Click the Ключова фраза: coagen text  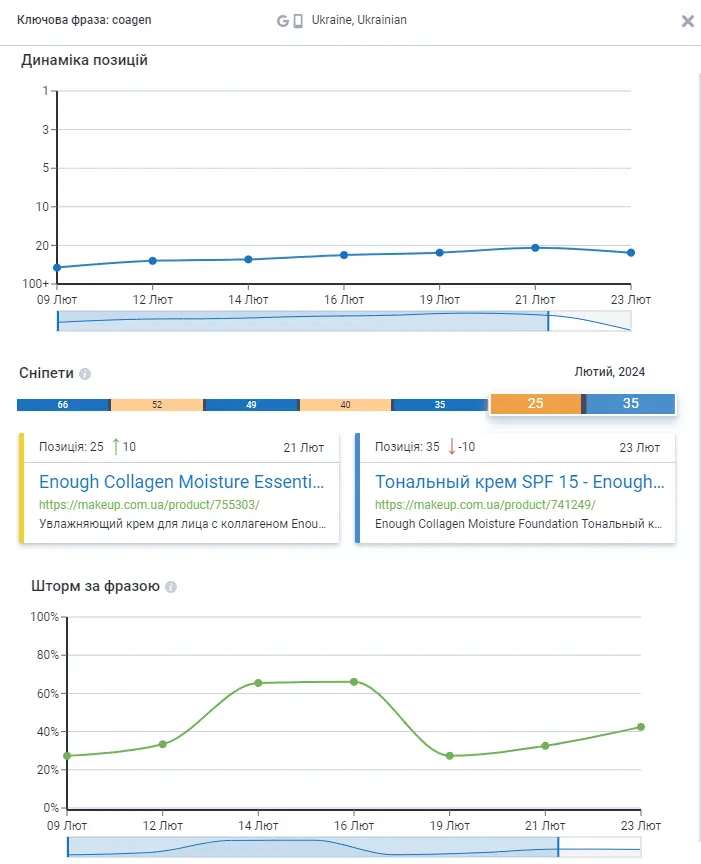coord(84,20)
